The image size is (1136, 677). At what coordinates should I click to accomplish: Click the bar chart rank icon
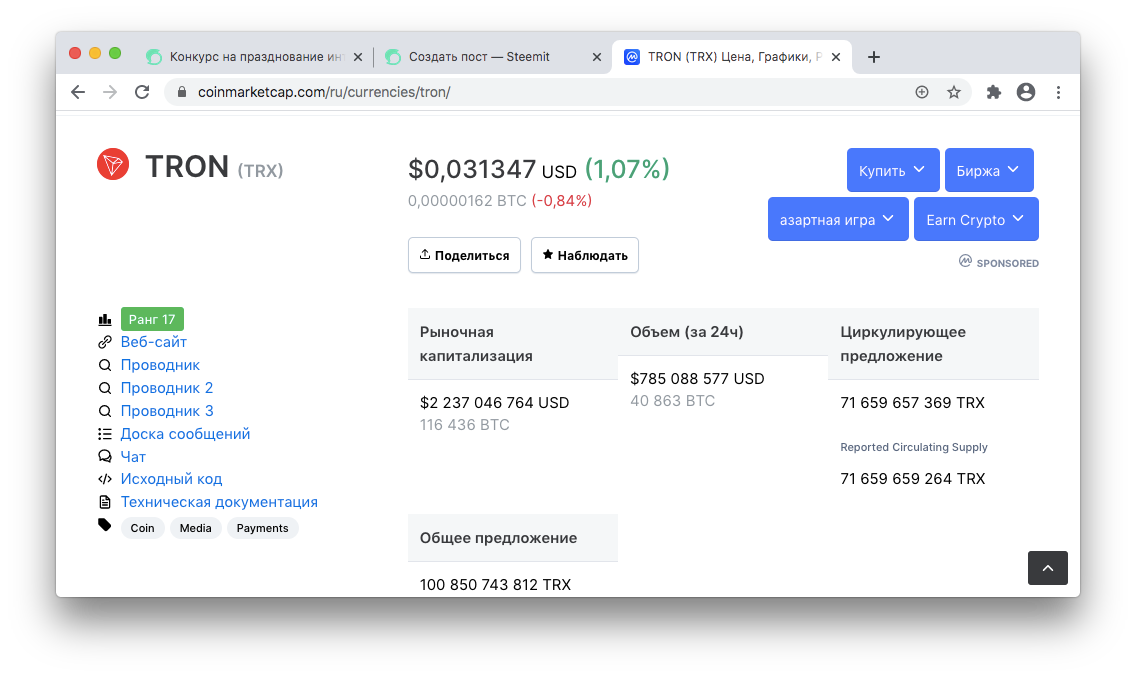pos(105,319)
